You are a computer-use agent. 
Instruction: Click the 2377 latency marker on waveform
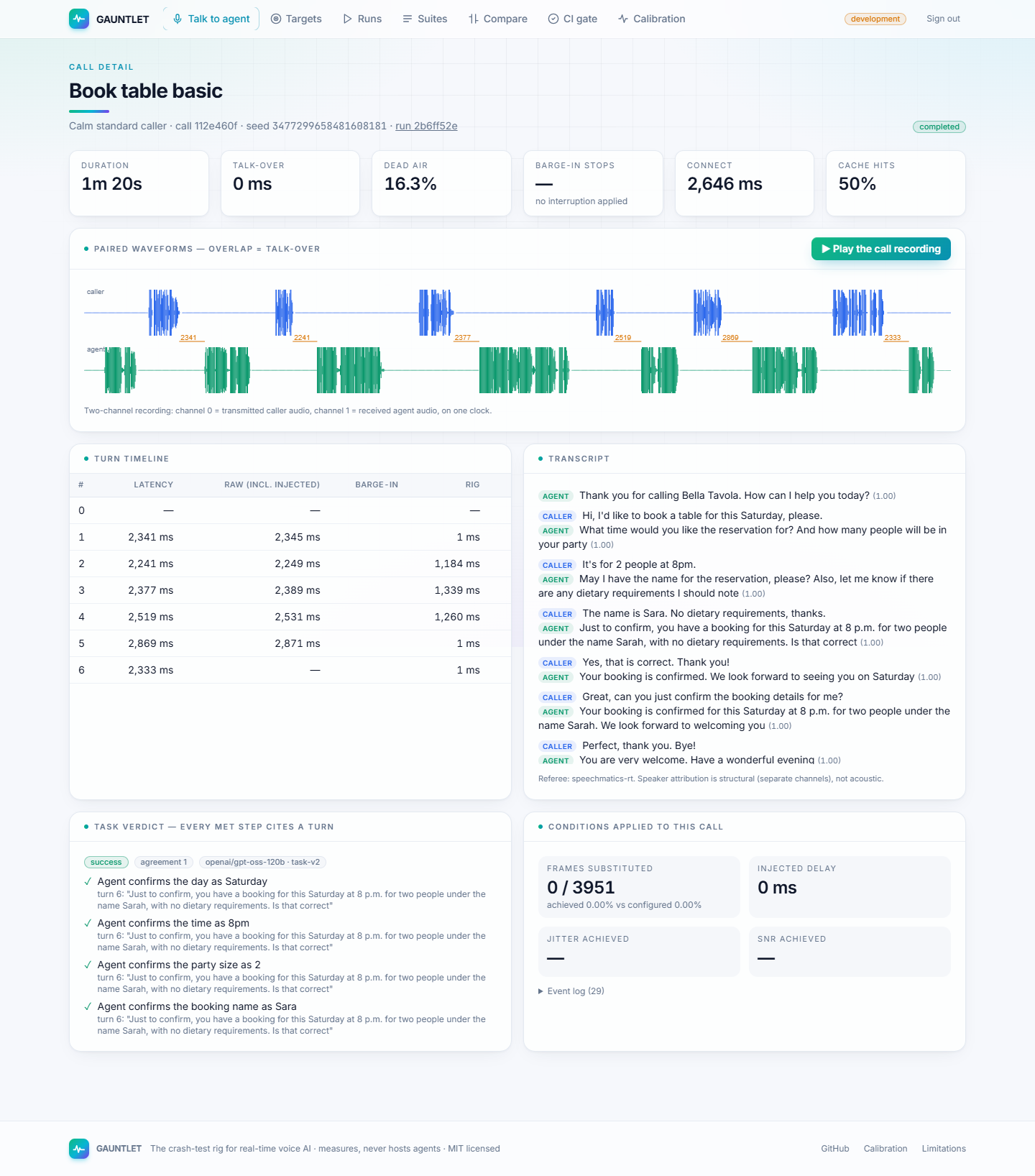pos(463,338)
